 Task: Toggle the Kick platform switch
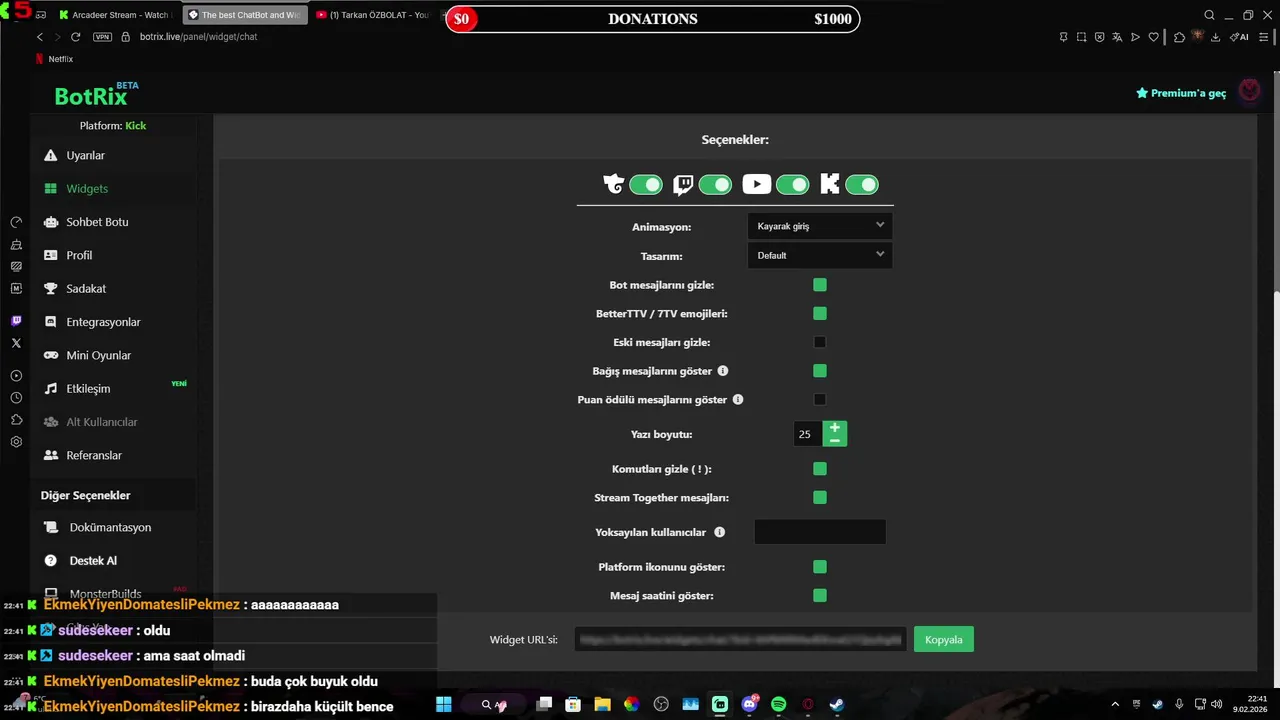[862, 185]
